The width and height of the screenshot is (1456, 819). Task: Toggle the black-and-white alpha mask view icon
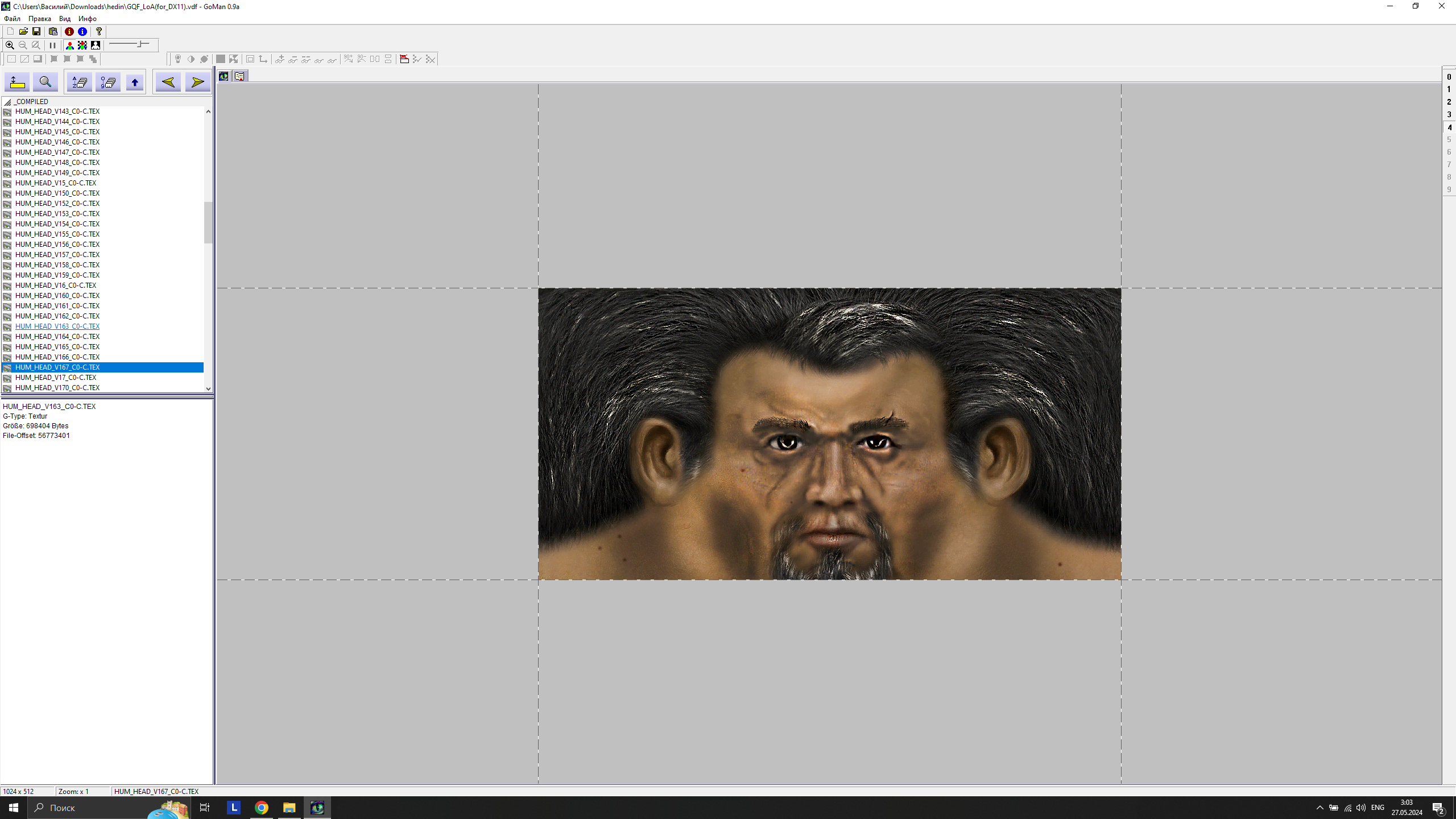[96, 45]
